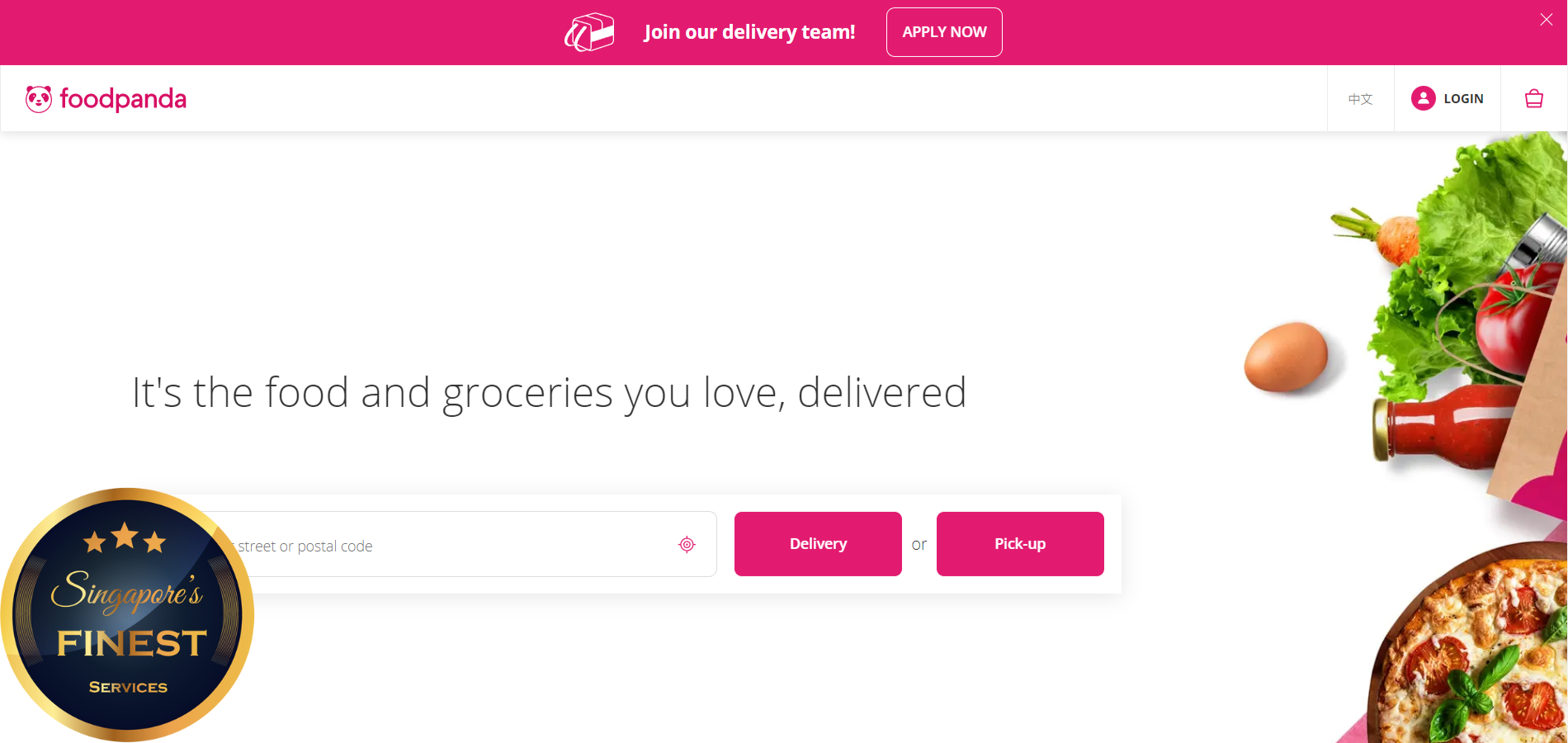Switch language to 中文
The width and height of the screenshot is (1568, 743).
(1360, 99)
